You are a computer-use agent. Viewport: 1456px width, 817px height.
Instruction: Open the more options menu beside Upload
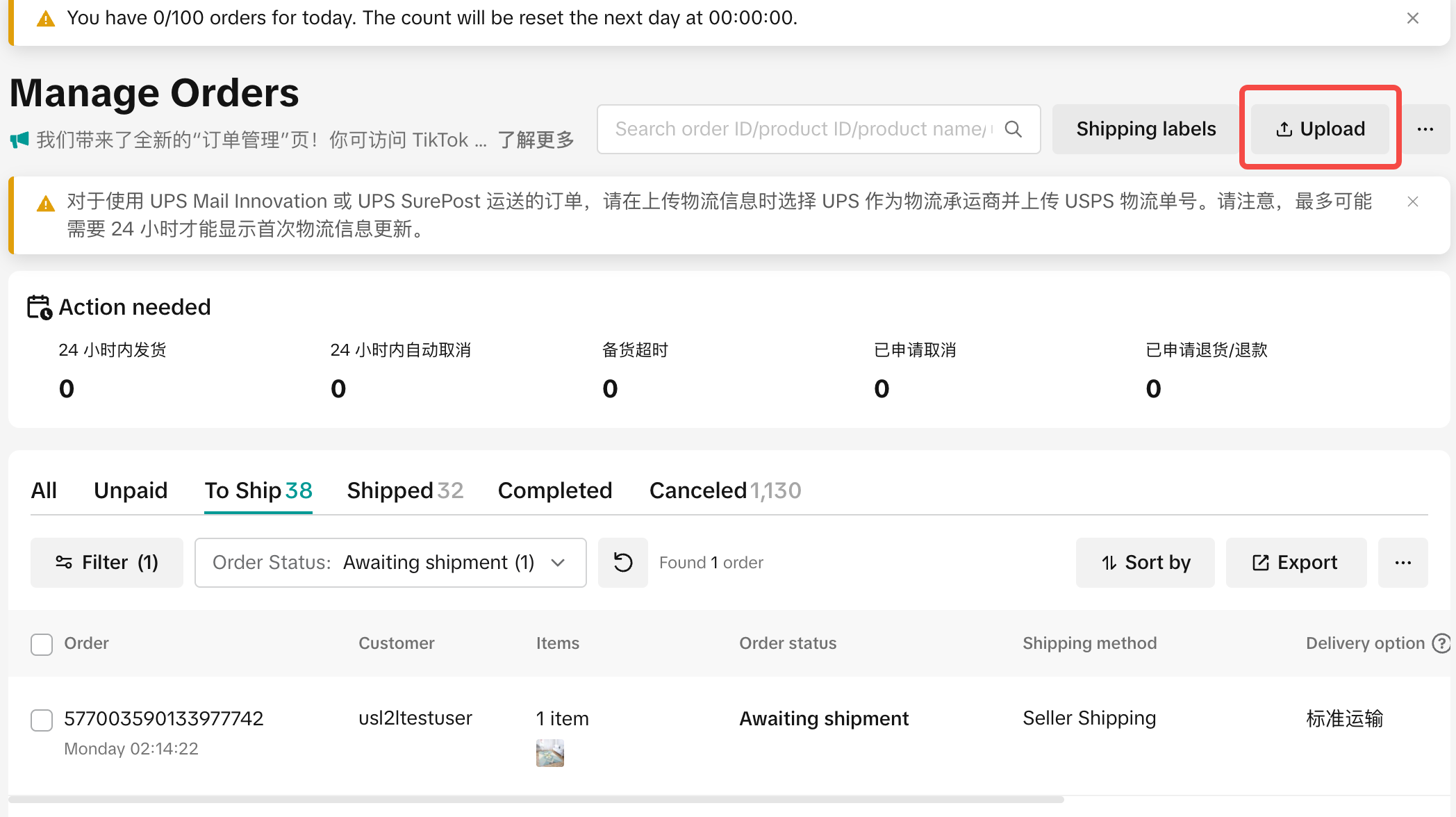click(1425, 129)
